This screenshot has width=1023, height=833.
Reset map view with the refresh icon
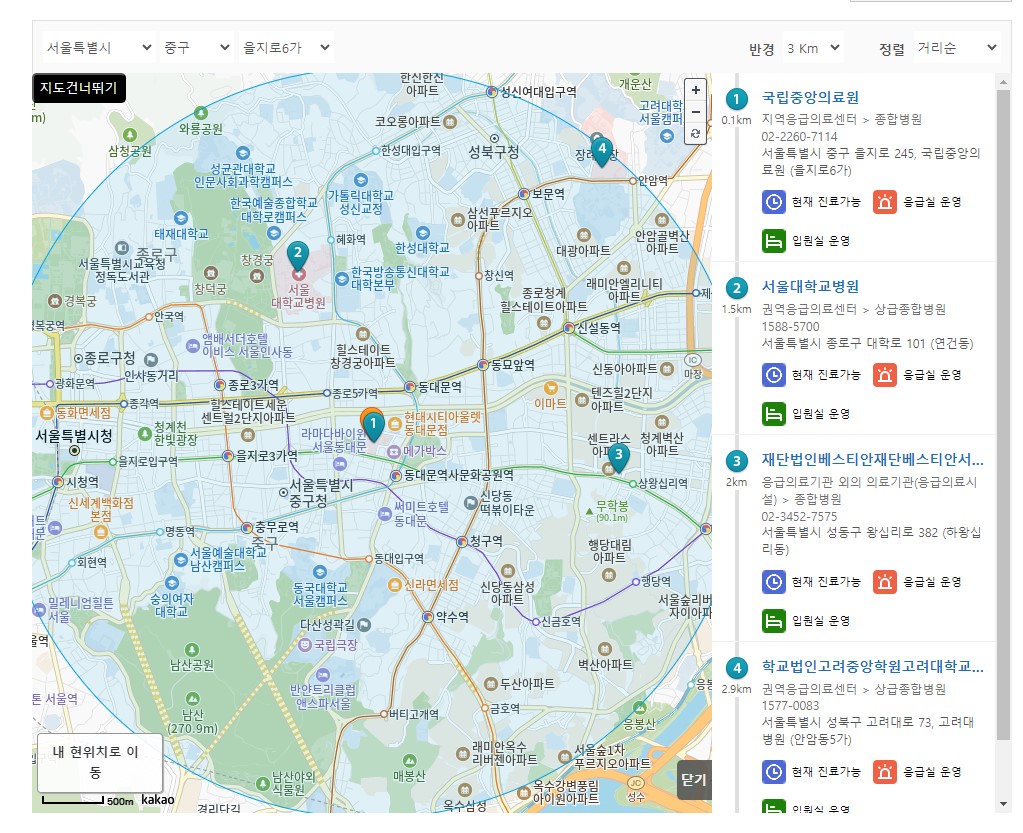[x=695, y=133]
